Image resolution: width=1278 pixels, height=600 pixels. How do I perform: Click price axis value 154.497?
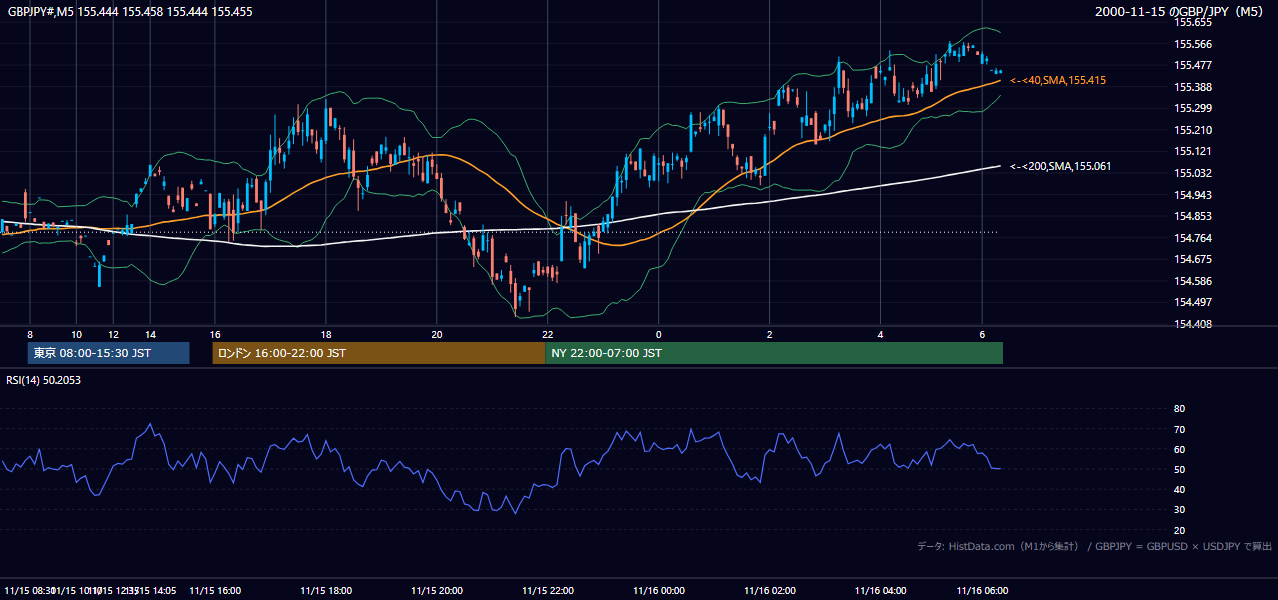coord(1192,302)
